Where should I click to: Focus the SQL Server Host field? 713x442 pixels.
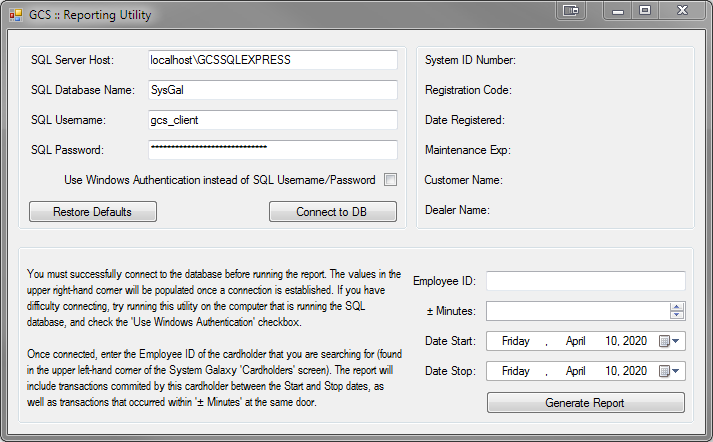273,60
